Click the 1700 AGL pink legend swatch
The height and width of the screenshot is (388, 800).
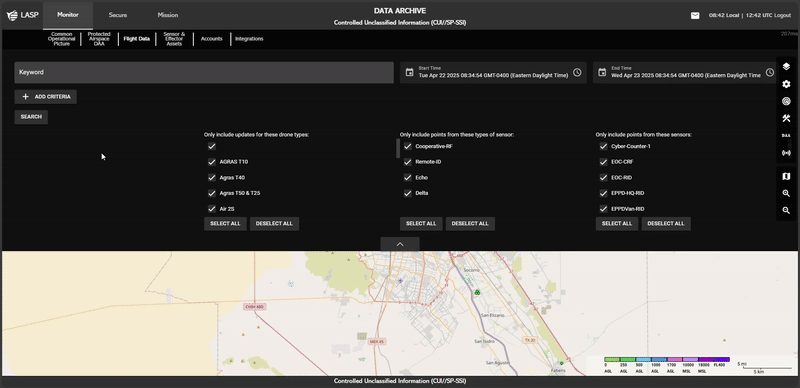tap(674, 359)
